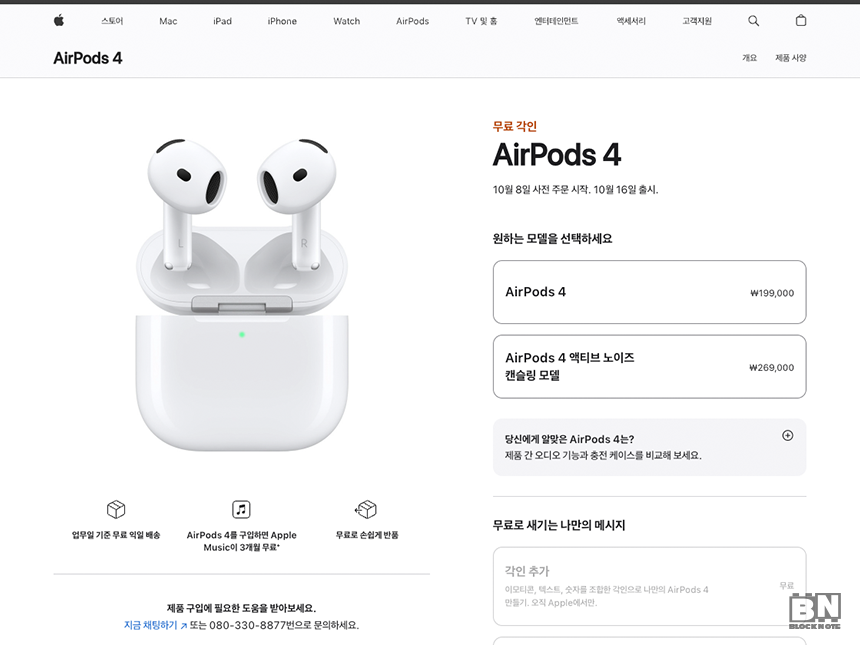Click the plus circle icon in comparison card
860x645 pixels.
(x=788, y=435)
